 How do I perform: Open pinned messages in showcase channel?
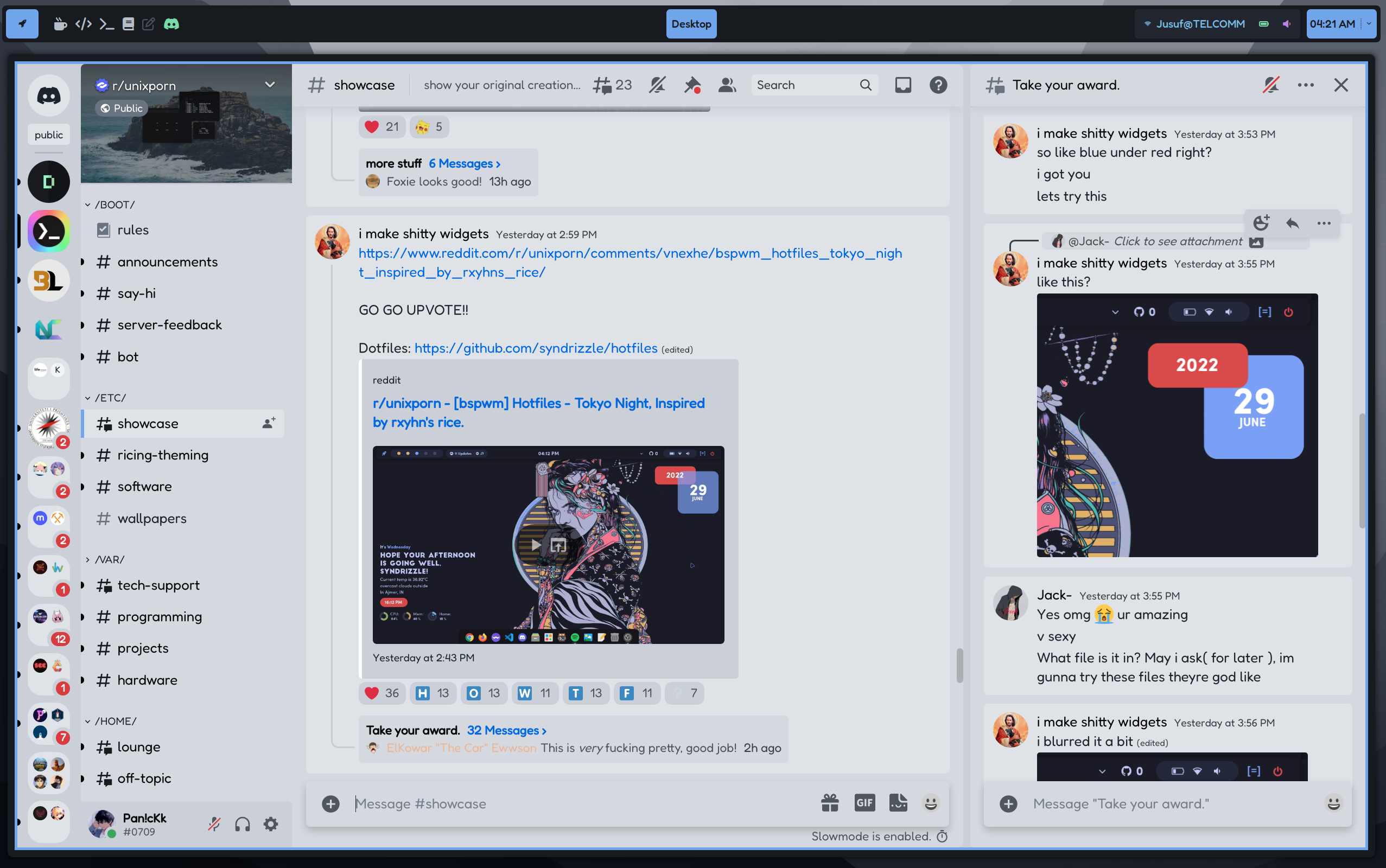coord(692,85)
